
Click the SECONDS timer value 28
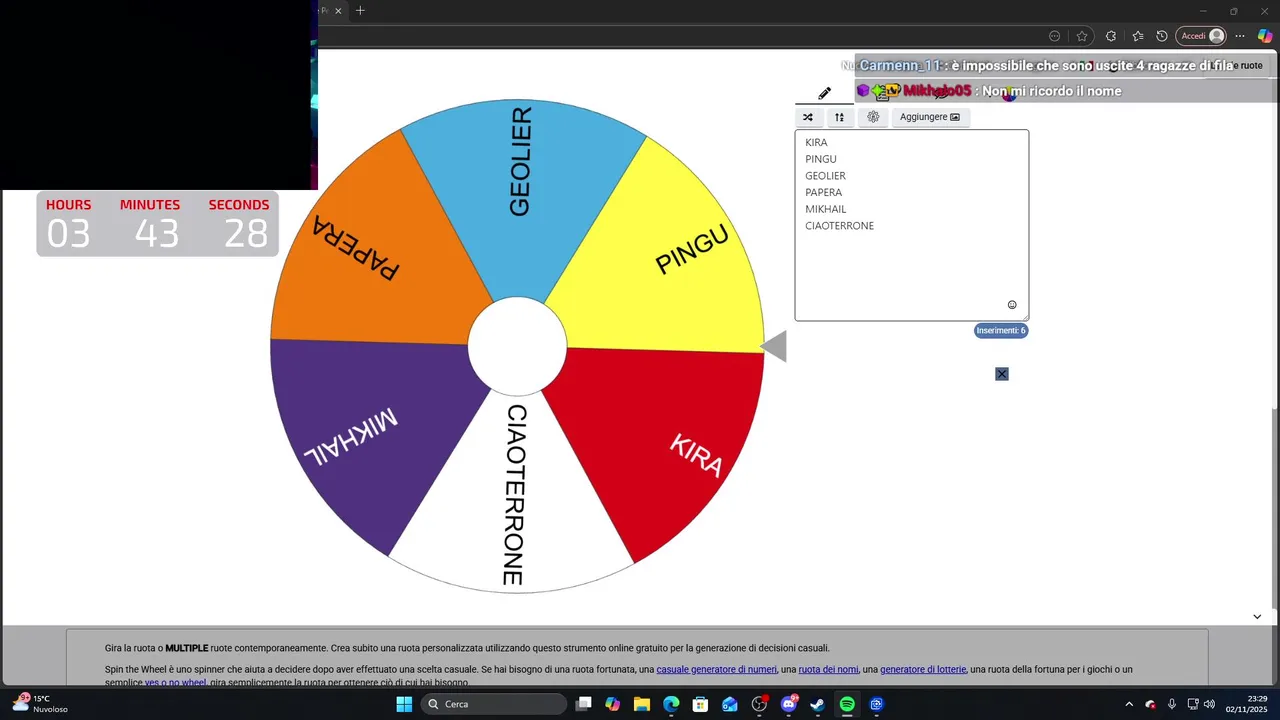click(246, 234)
